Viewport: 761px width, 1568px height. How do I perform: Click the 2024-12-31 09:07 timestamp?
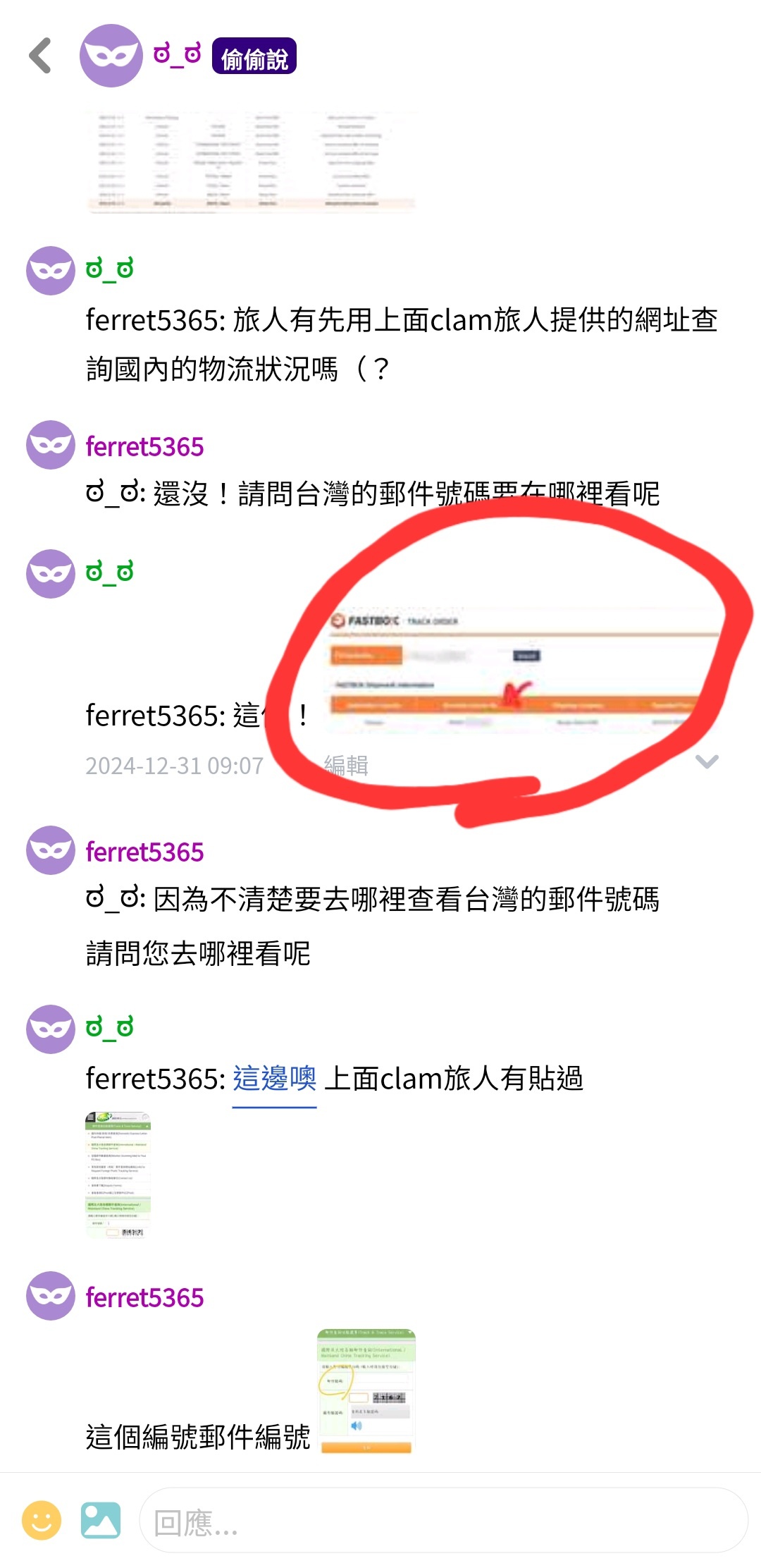174,766
